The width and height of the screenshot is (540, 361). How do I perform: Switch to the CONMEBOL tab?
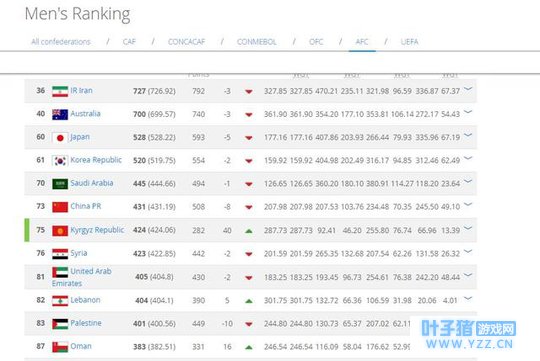click(257, 42)
